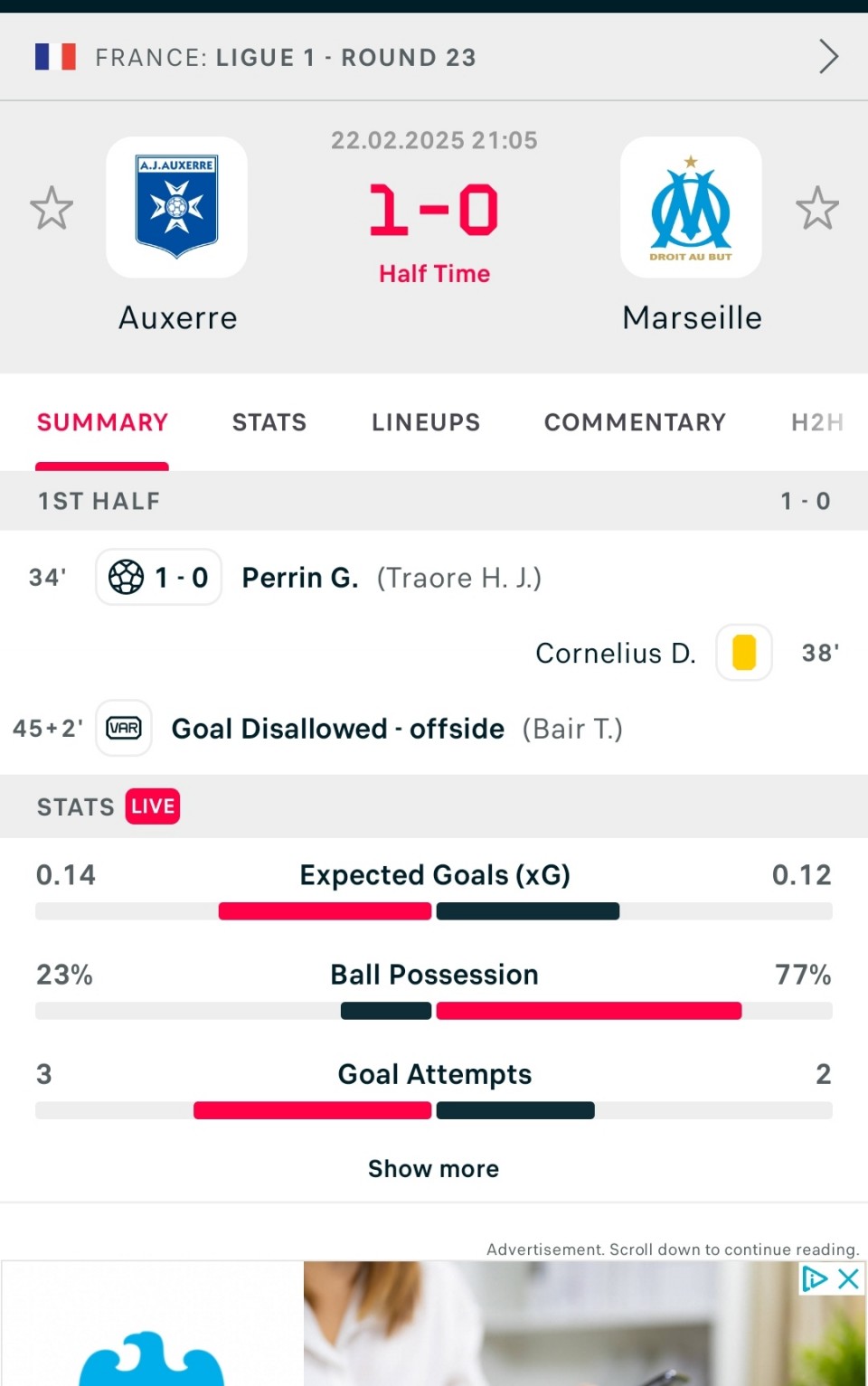Tap the France flag icon
The image size is (868, 1386).
[x=55, y=57]
